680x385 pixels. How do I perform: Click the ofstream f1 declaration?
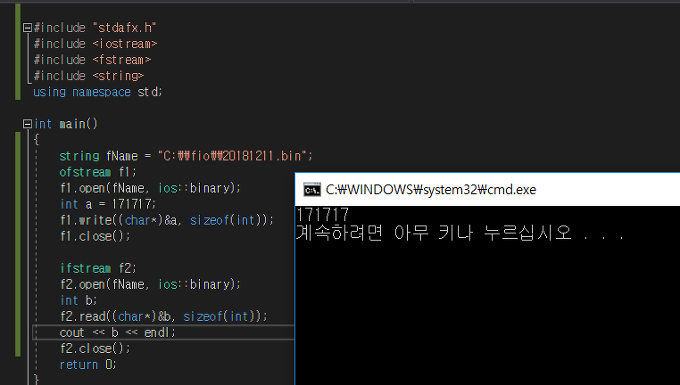click(98, 172)
